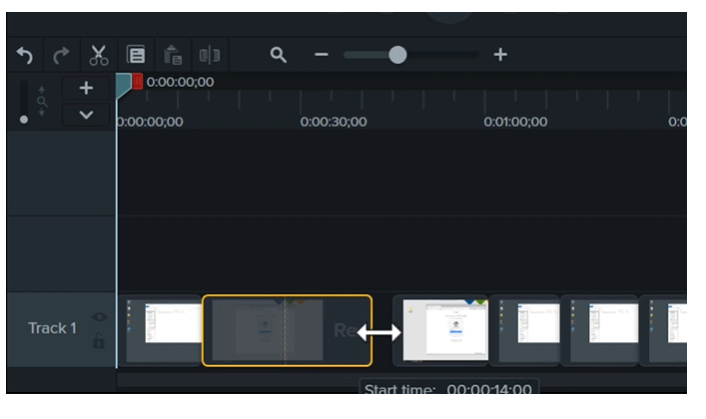This screenshot has height=419, width=706.
Task: Click the Undo arrow icon
Action: [25, 55]
